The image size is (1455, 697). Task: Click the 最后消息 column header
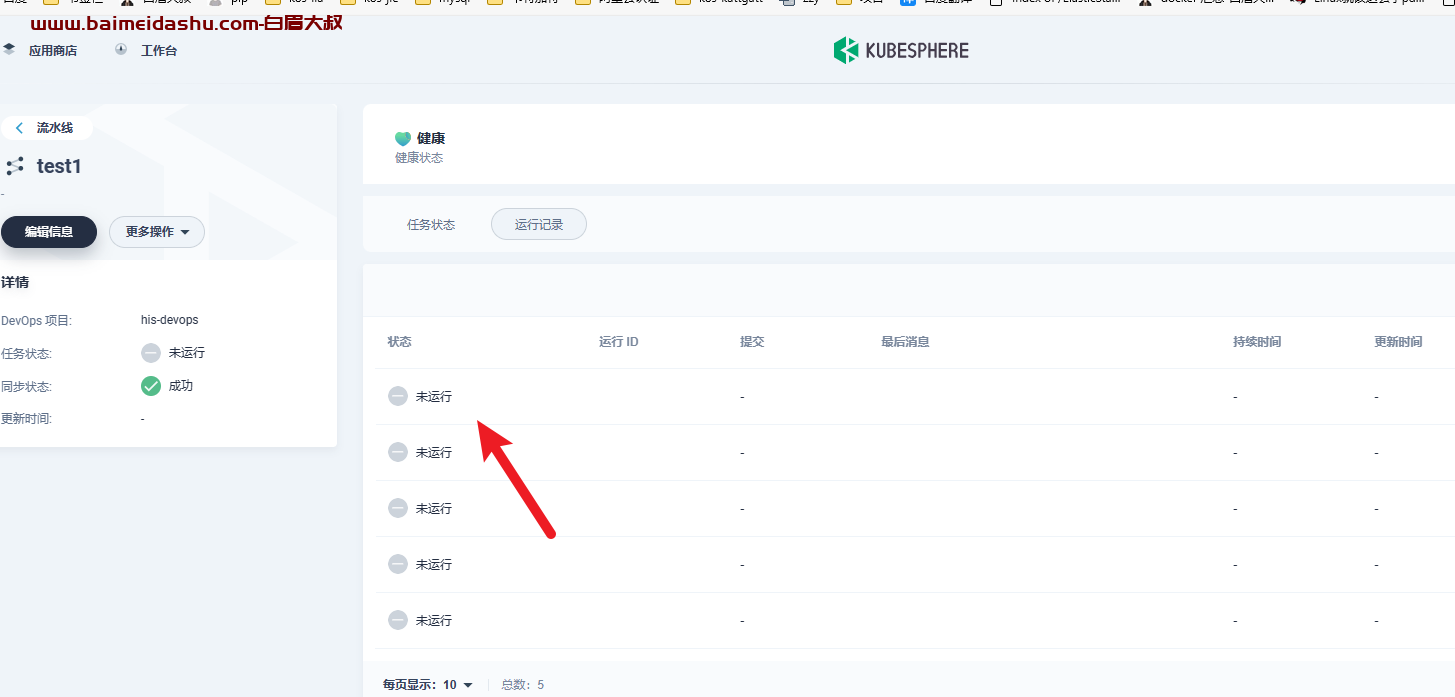click(x=905, y=342)
